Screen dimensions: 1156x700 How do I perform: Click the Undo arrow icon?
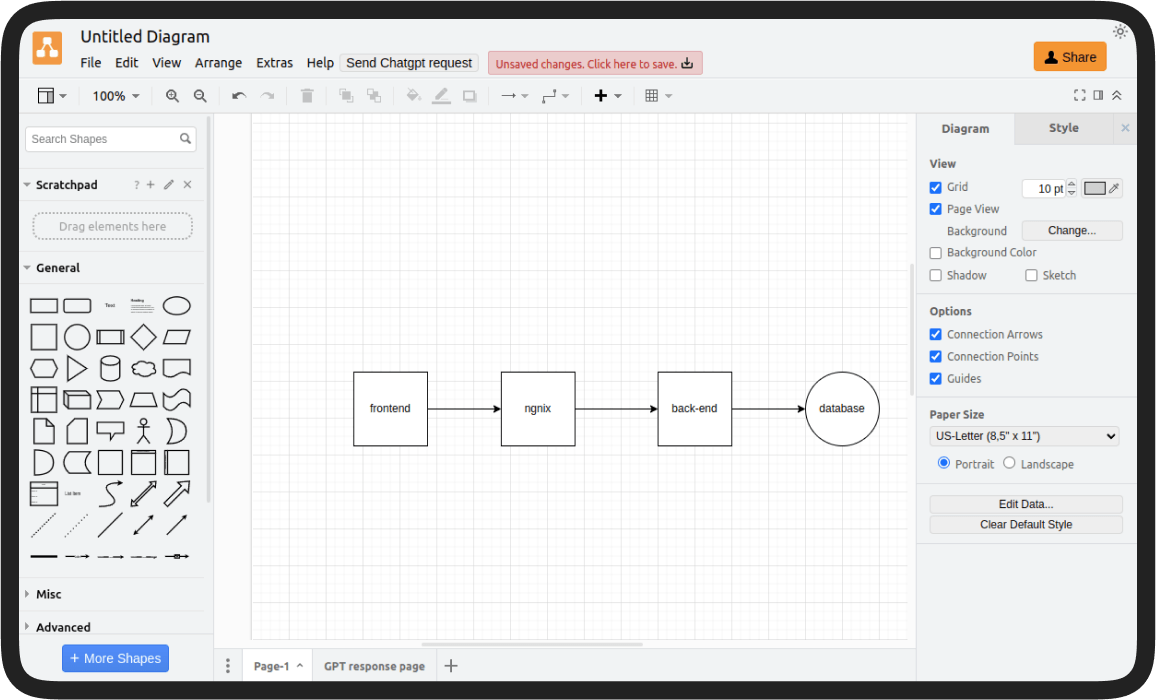coord(238,96)
